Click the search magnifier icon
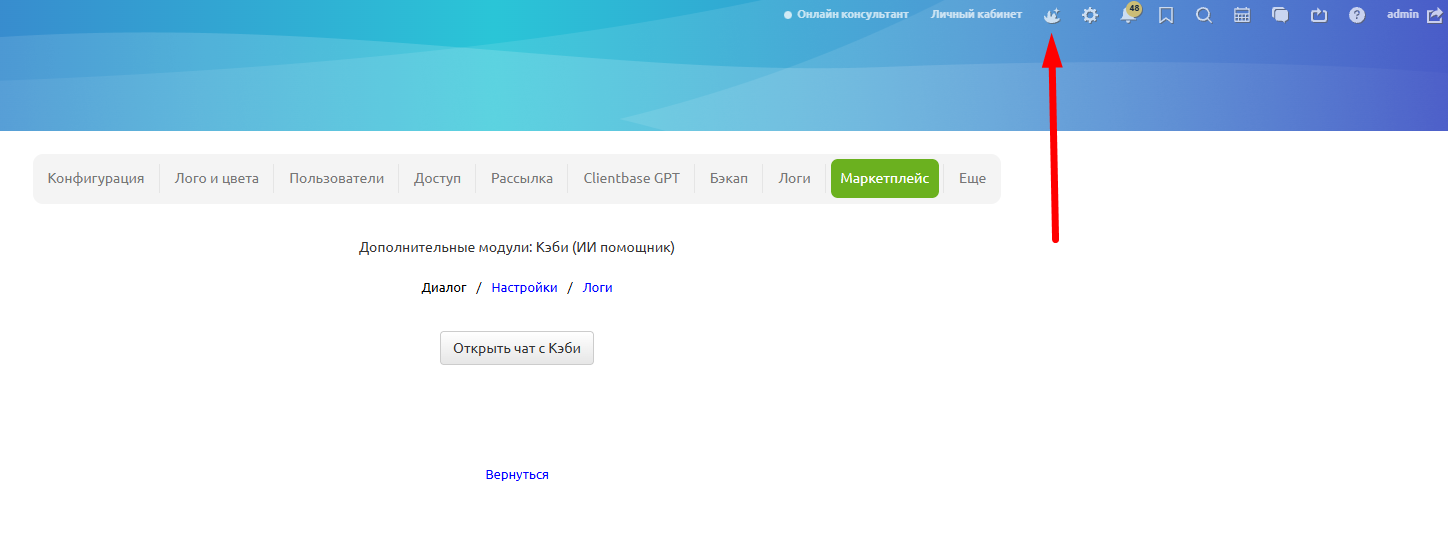This screenshot has height=552, width=1448. (x=1204, y=15)
